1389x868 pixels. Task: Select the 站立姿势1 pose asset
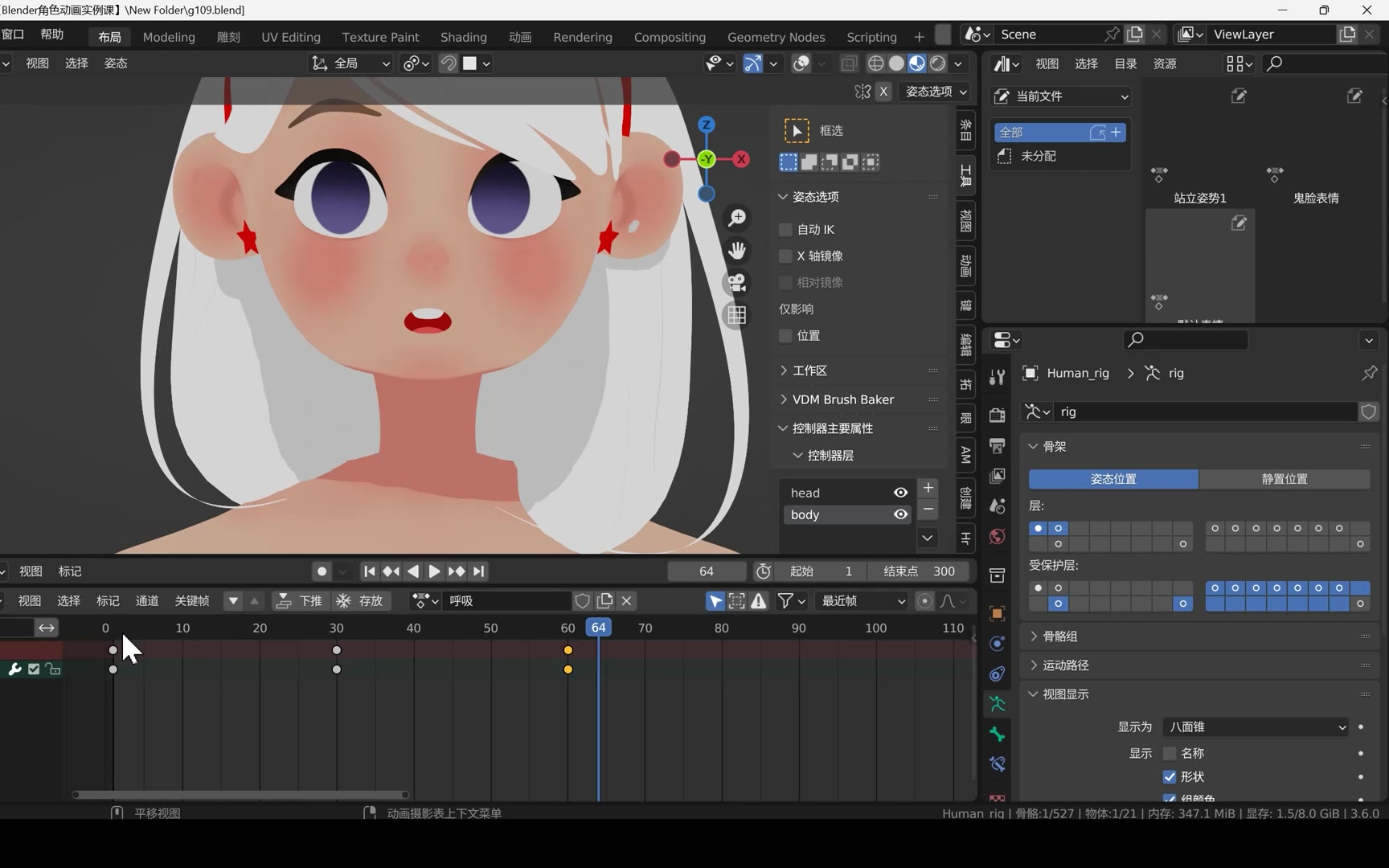tap(1200, 146)
